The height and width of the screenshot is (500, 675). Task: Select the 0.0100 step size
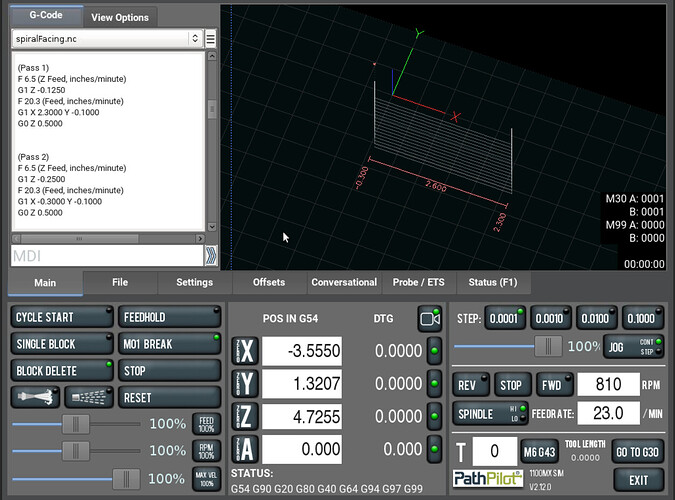597,318
